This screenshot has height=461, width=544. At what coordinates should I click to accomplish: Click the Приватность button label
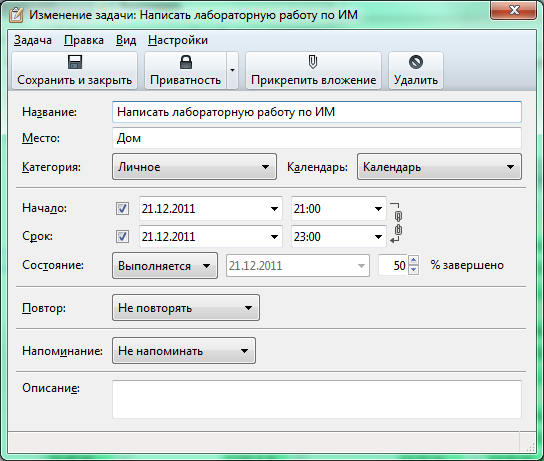tap(186, 80)
